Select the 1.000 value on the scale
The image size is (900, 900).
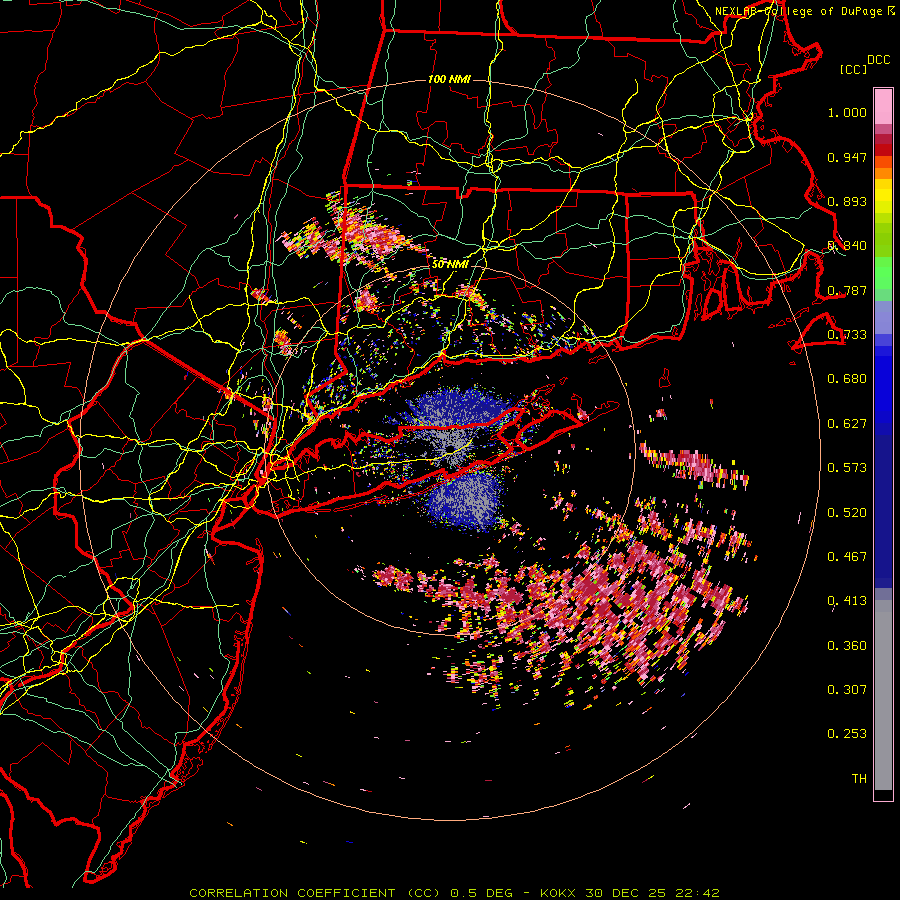847,112
